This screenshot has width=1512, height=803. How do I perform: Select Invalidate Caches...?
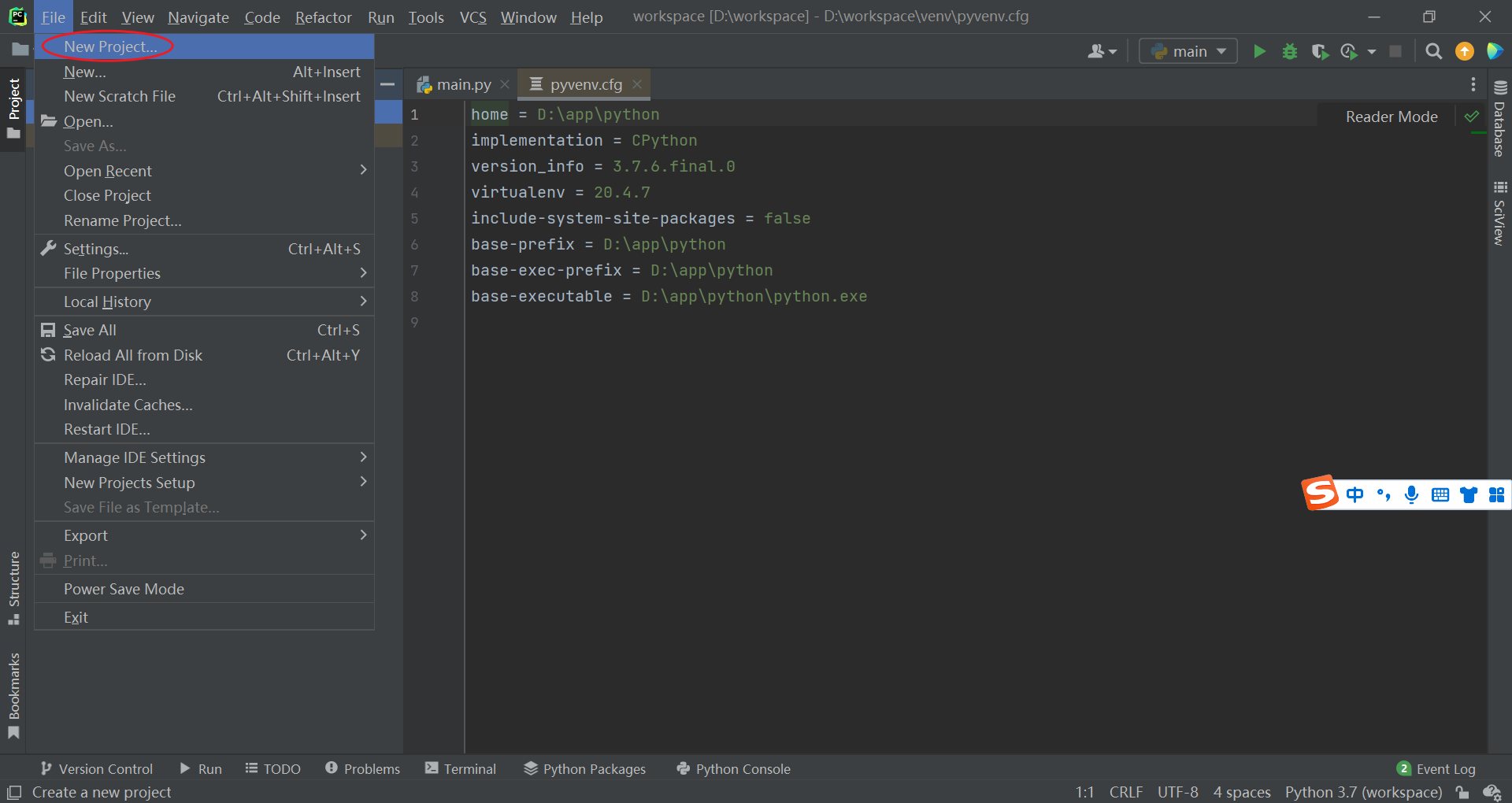point(204,405)
